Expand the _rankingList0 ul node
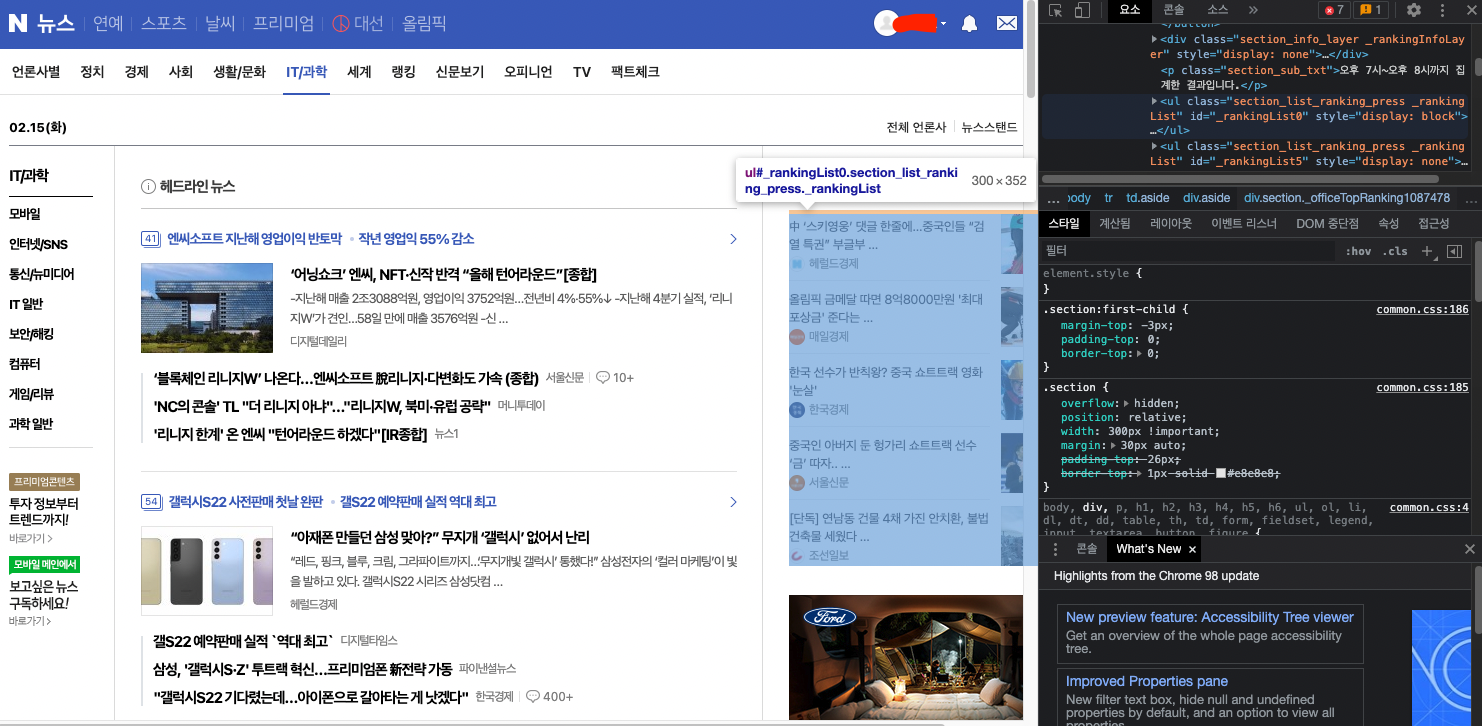Viewport: 1482px width, 726px height. (1155, 102)
